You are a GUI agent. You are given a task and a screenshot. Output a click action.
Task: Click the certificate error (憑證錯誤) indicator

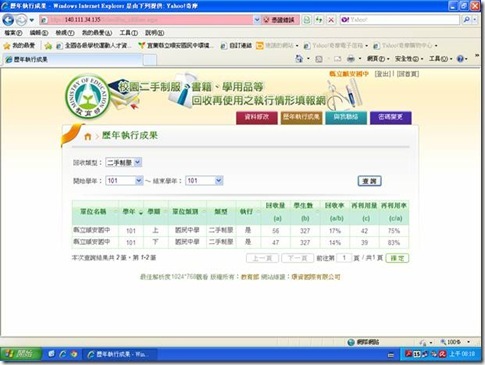click(280, 20)
